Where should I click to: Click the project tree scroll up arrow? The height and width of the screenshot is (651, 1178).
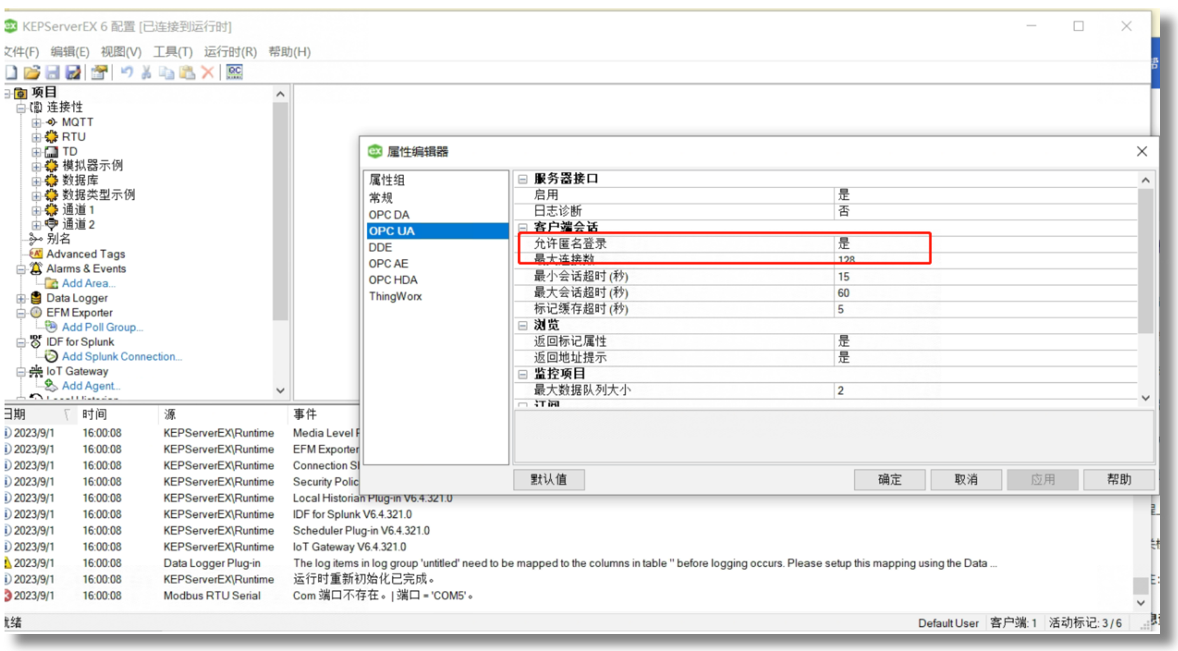[x=280, y=94]
